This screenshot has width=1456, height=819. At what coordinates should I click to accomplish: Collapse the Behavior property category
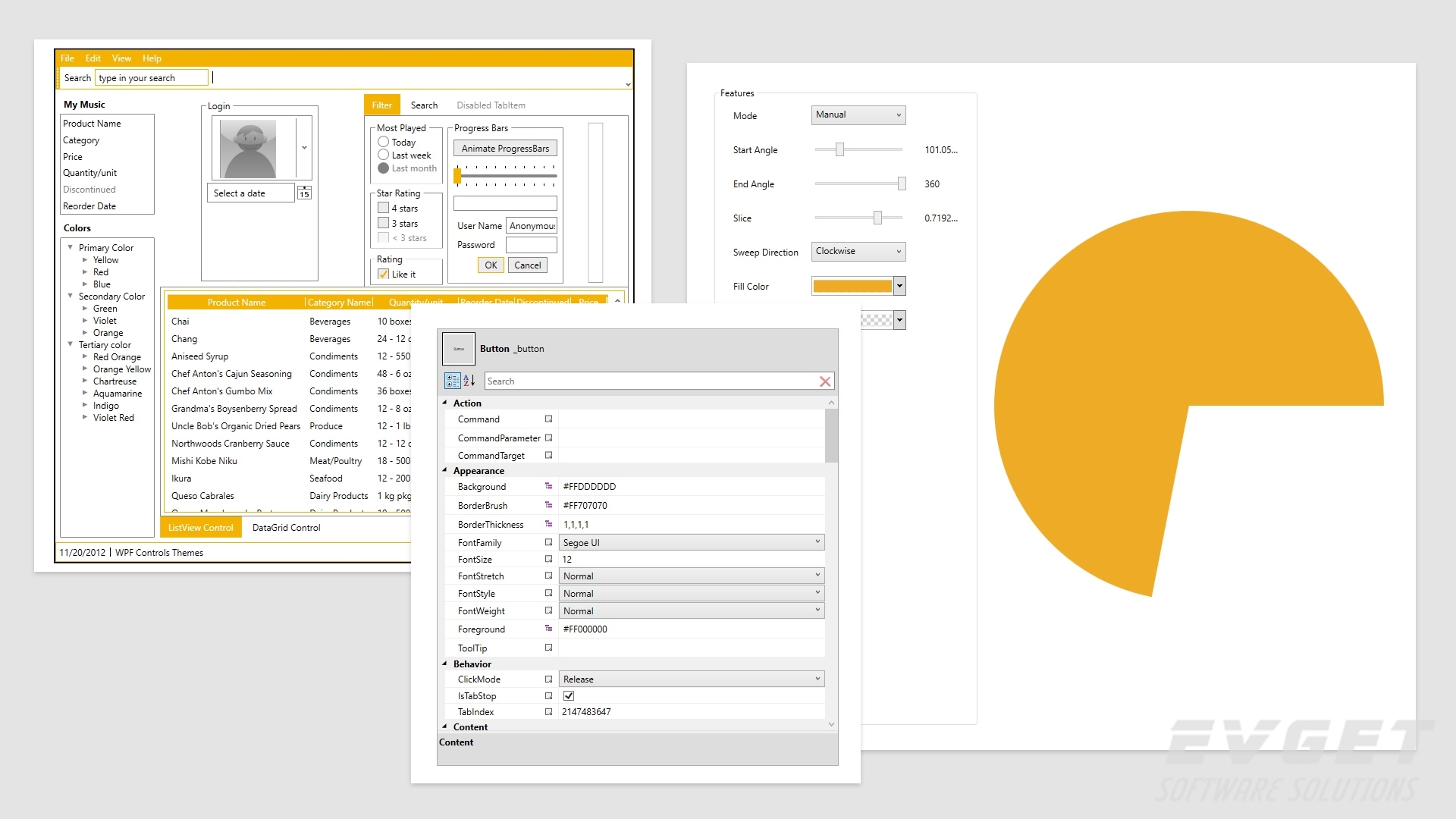pyautogui.click(x=445, y=664)
